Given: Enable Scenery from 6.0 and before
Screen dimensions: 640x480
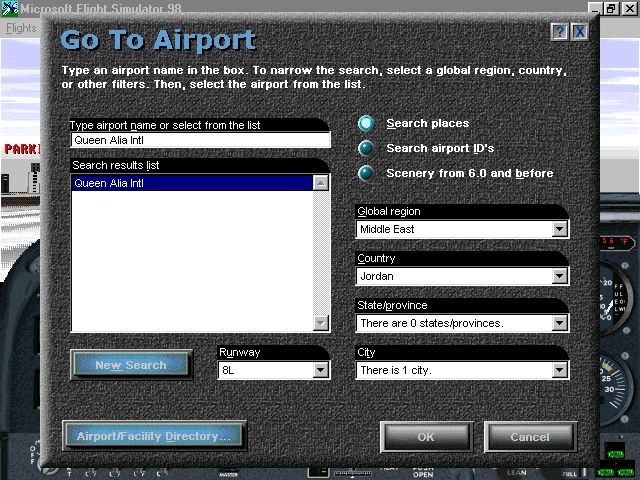Looking at the screenshot, I should click(366, 173).
